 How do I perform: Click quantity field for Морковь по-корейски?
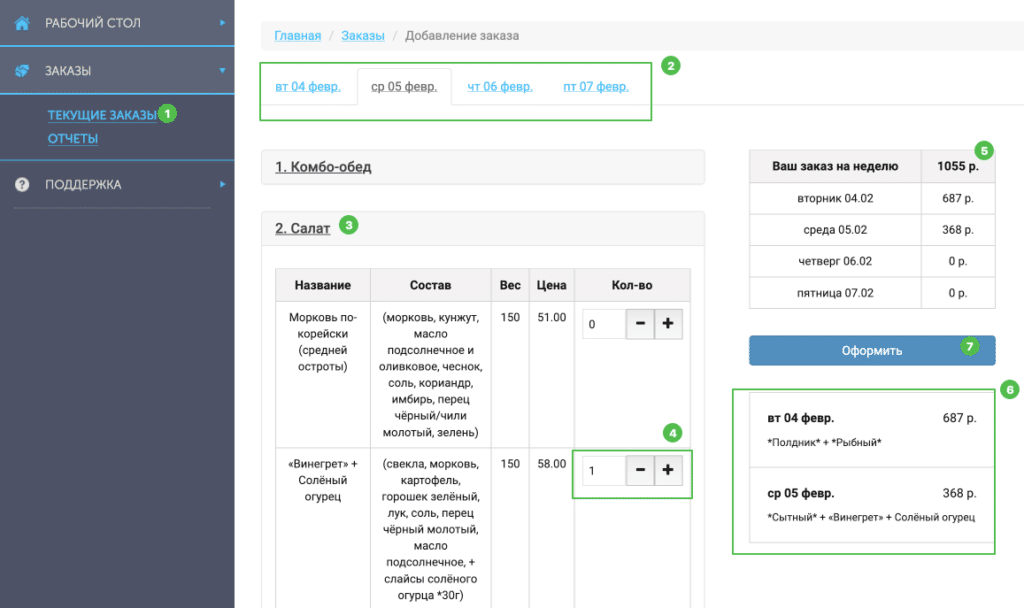tap(604, 324)
